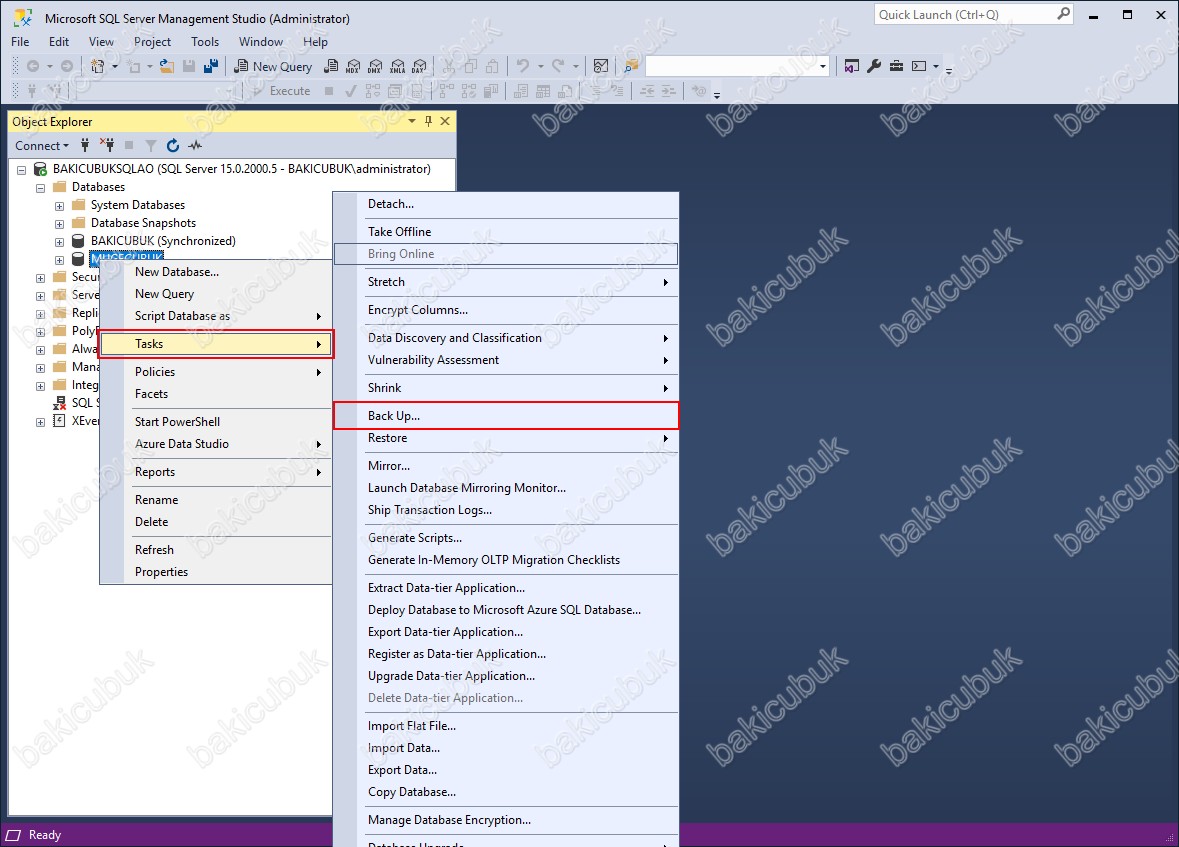Pin the Object Explorer panel
Viewport: 1179px width, 847px height.
[429, 121]
